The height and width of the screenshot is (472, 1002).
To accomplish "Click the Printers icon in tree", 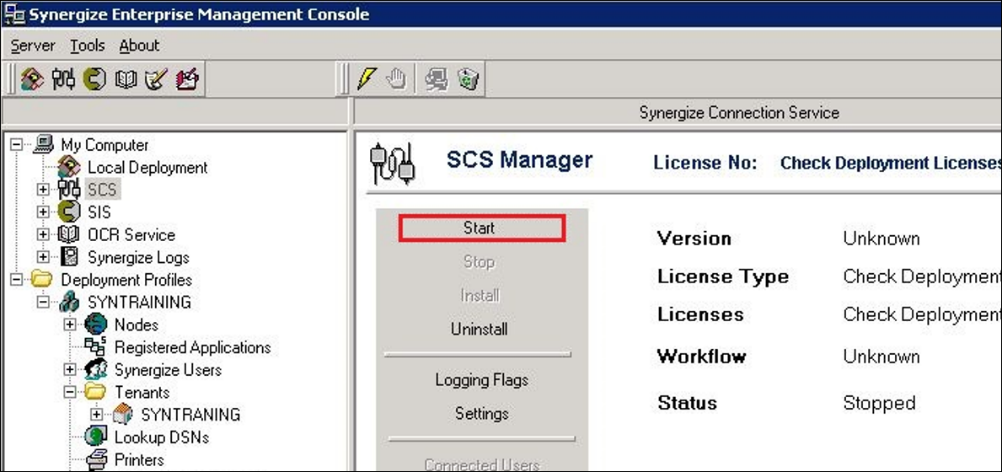I will pos(97,459).
